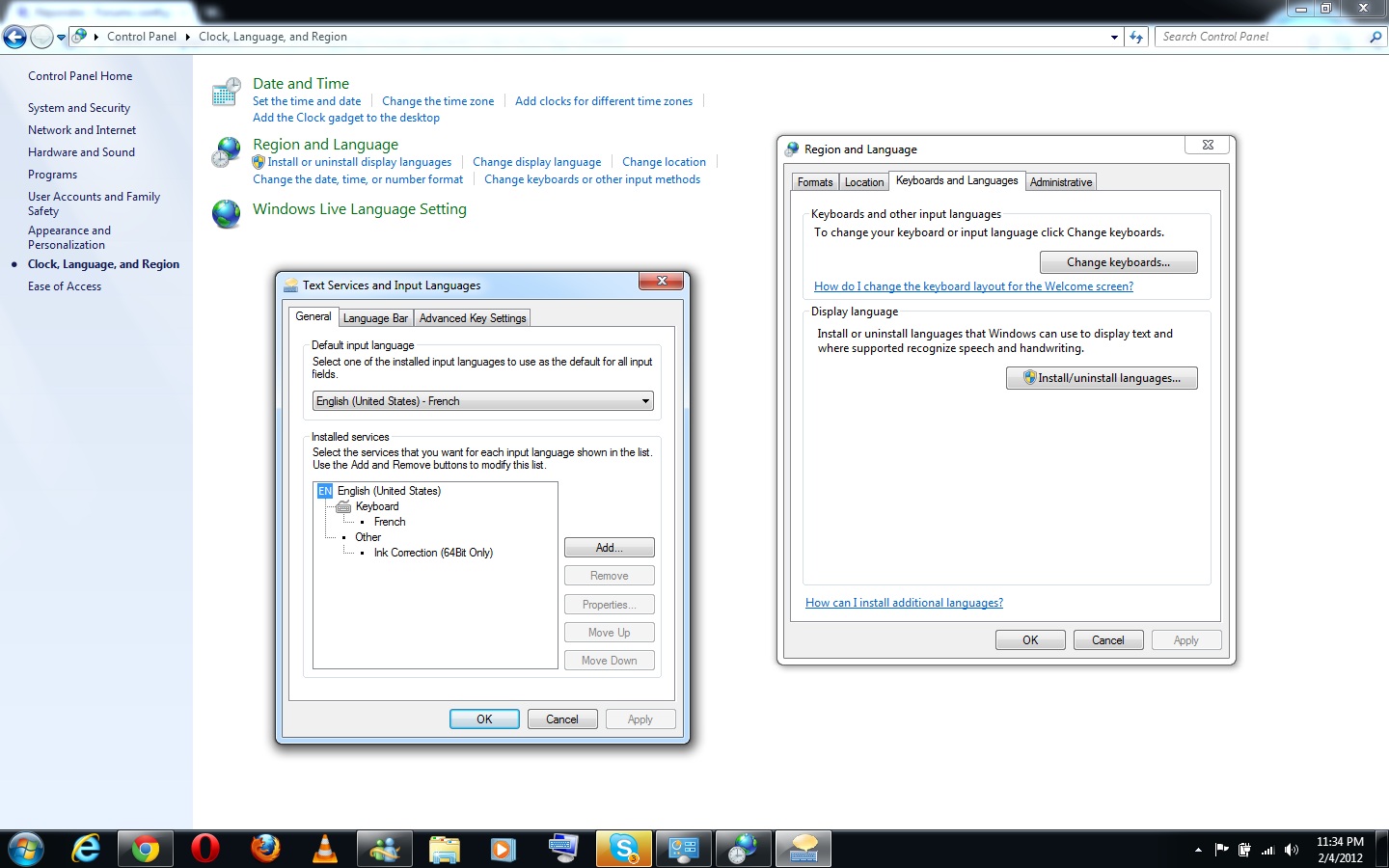Show hidden system tray icons
Image resolution: width=1389 pixels, height=868 pixels.
[x=1198, y=850]
